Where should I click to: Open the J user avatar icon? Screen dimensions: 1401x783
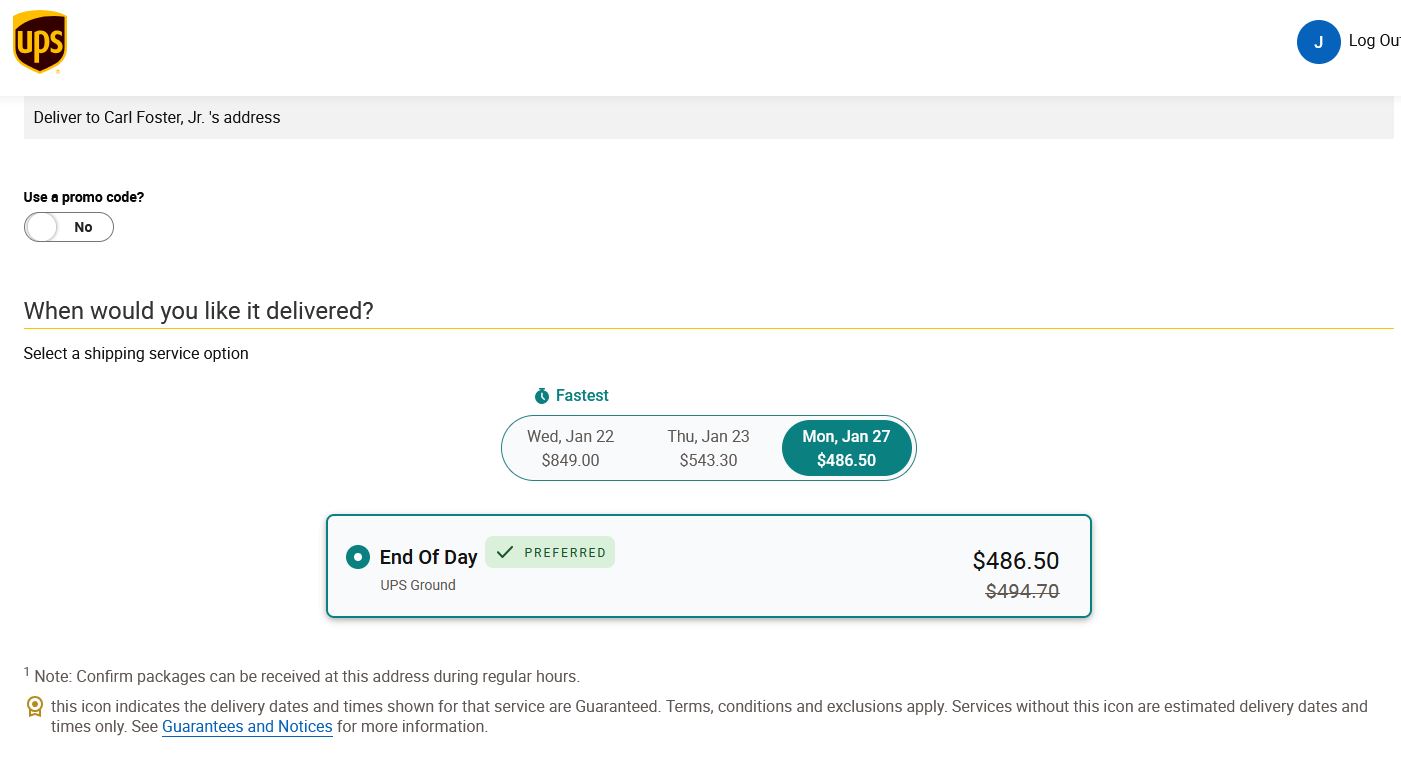(x=1318, y=42)
